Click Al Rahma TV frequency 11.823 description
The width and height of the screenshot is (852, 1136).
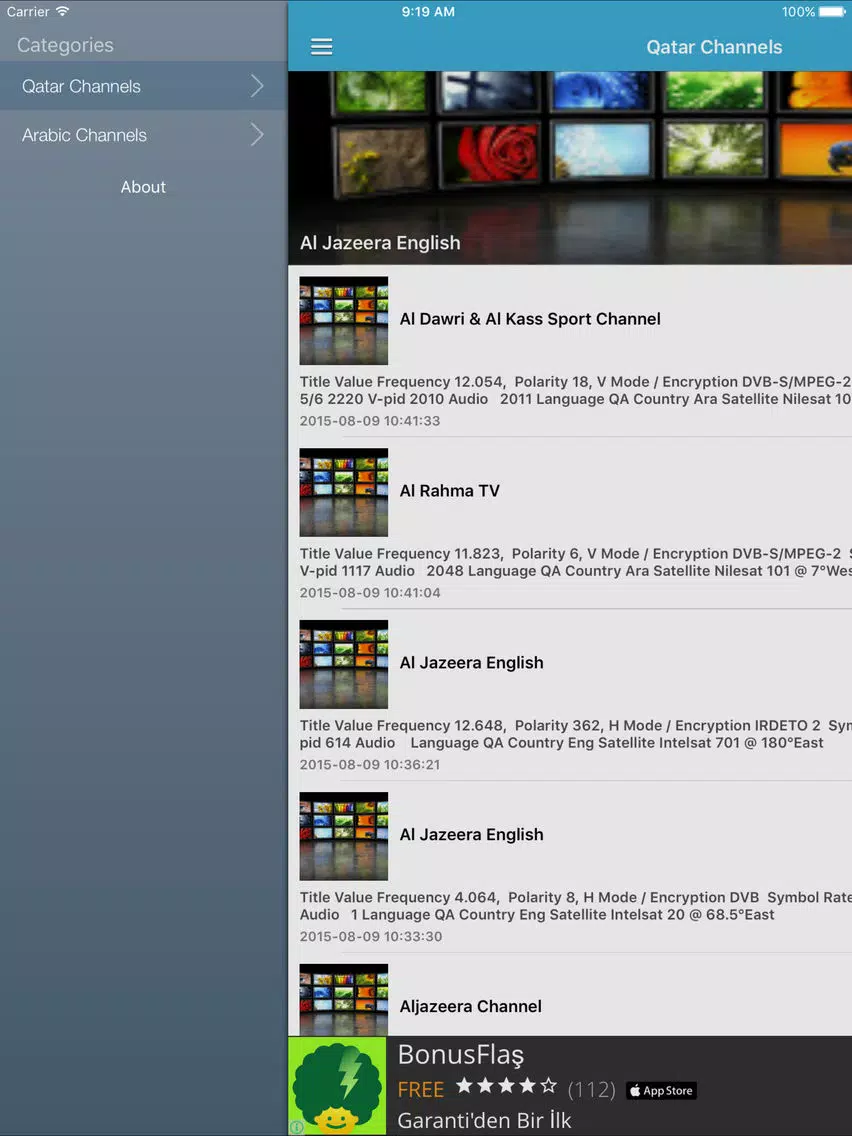click(576, 562)
